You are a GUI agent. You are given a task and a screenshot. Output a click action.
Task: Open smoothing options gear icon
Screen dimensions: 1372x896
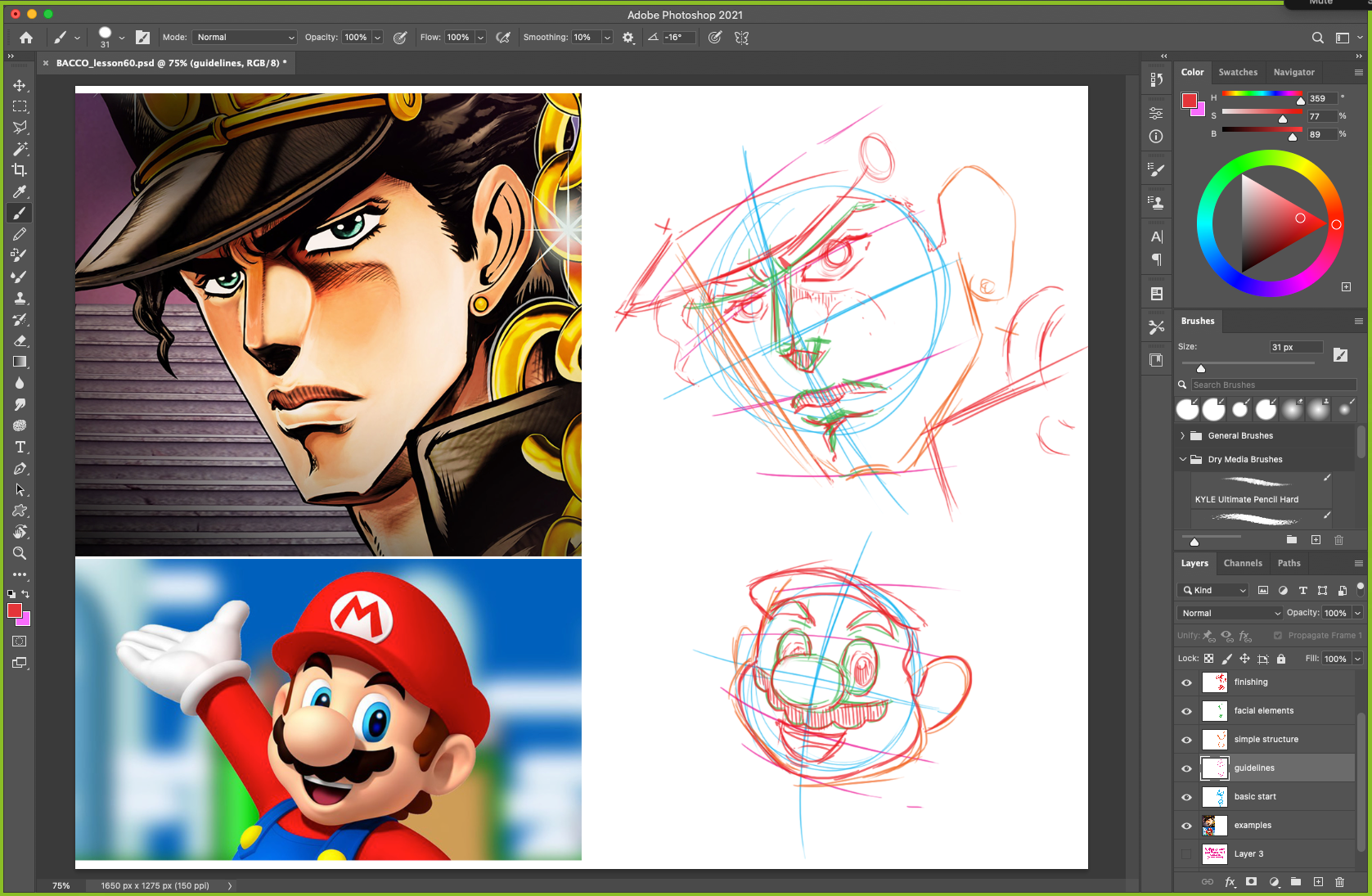(628, 38)
